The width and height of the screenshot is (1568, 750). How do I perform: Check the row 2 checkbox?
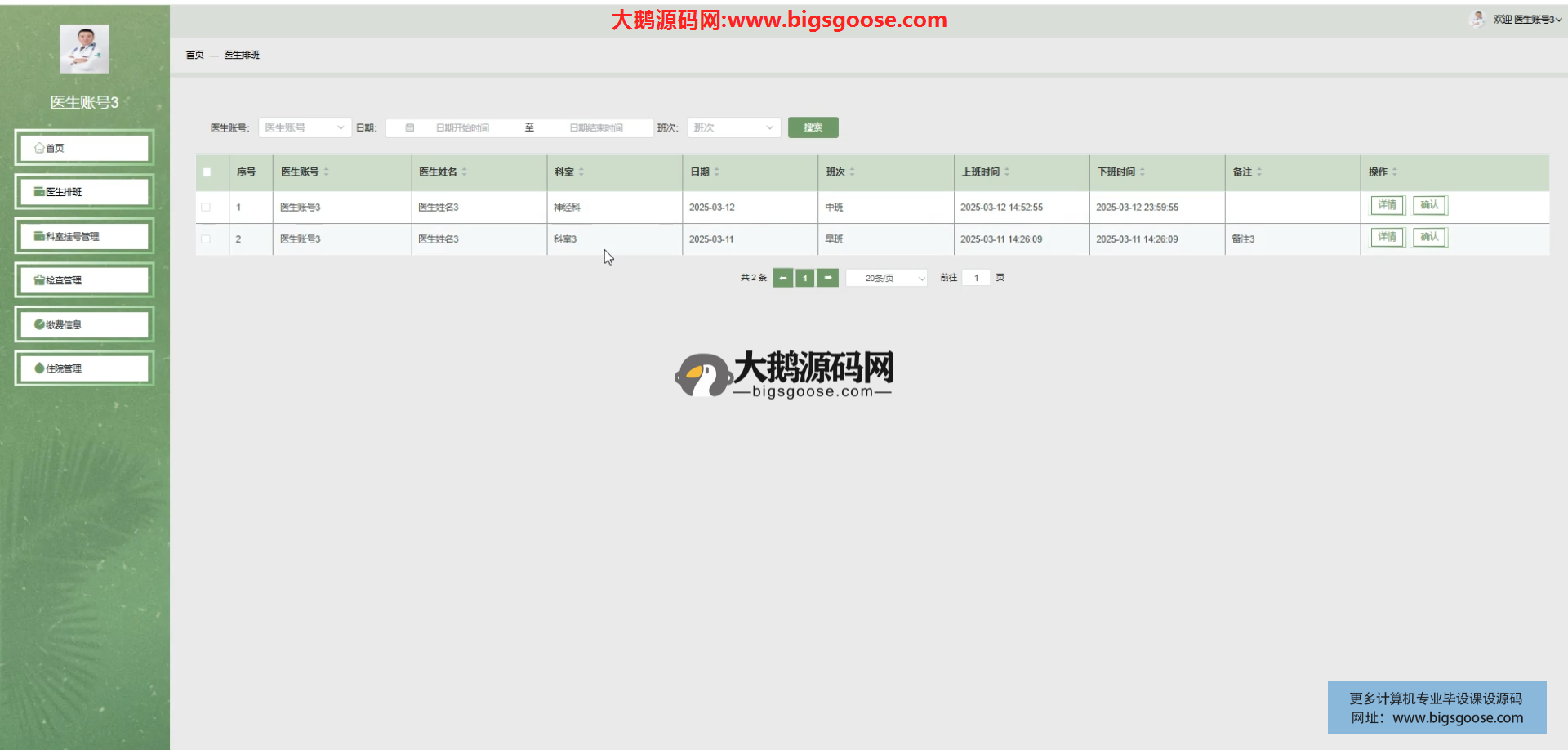coord(206,239)
